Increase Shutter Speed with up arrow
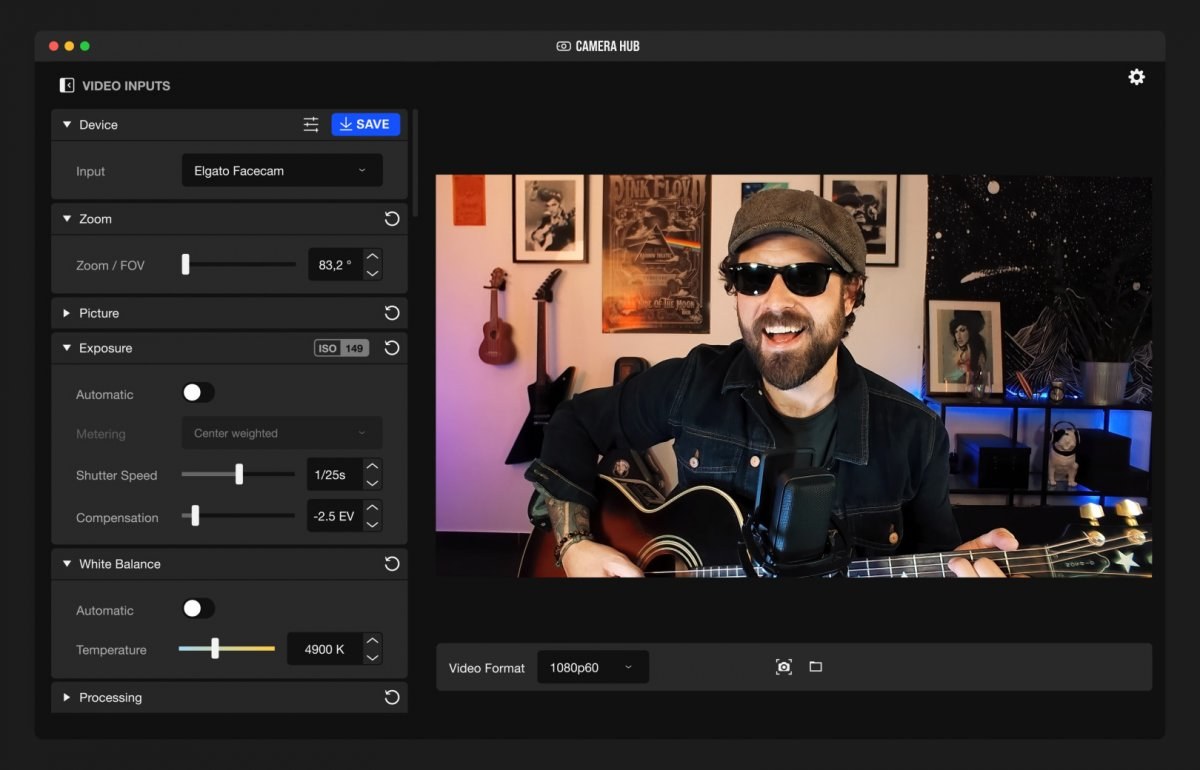The image size is (1200, 770). 372,467
